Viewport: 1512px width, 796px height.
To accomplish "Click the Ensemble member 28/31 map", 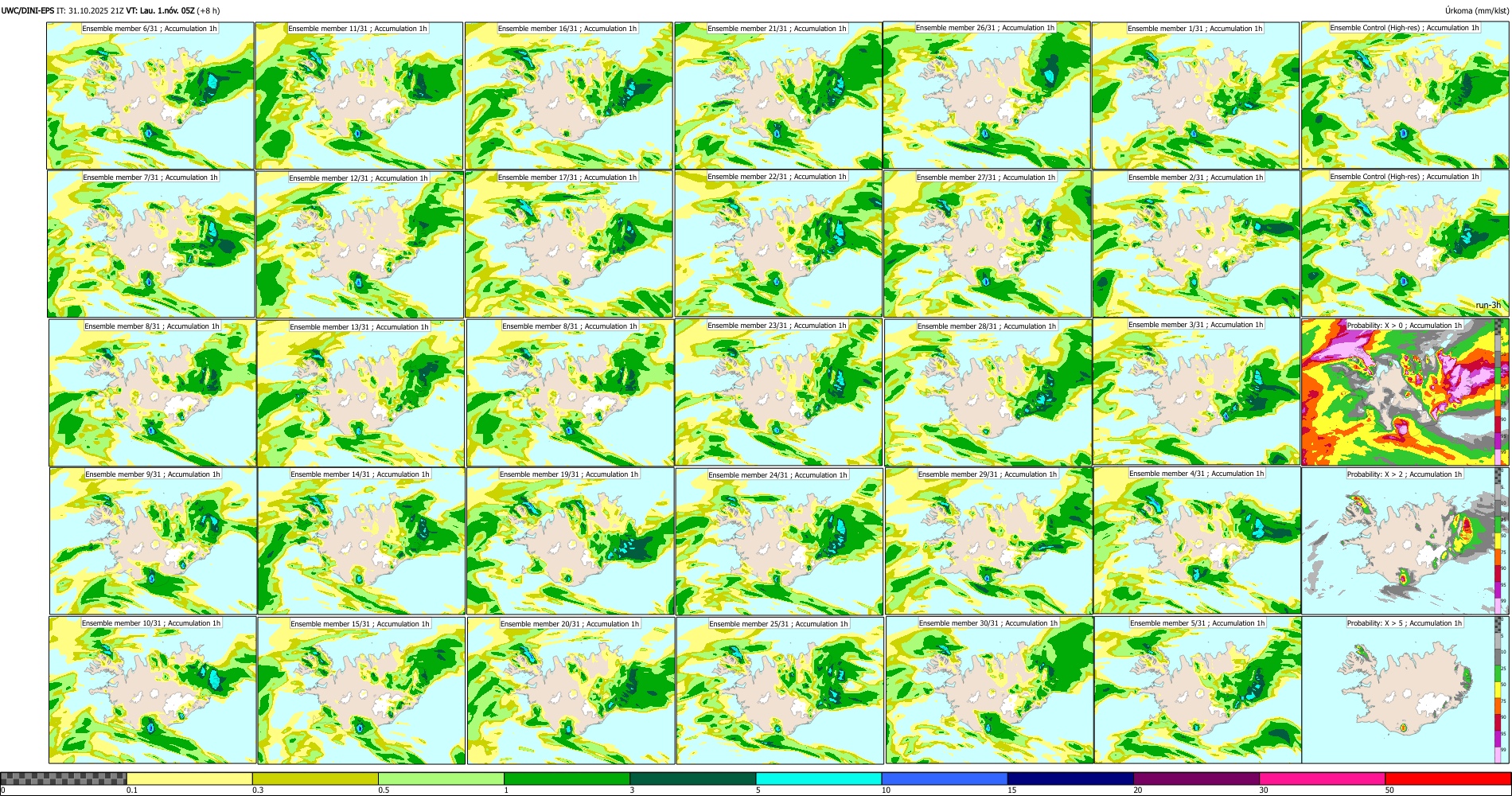I will 988,392.
